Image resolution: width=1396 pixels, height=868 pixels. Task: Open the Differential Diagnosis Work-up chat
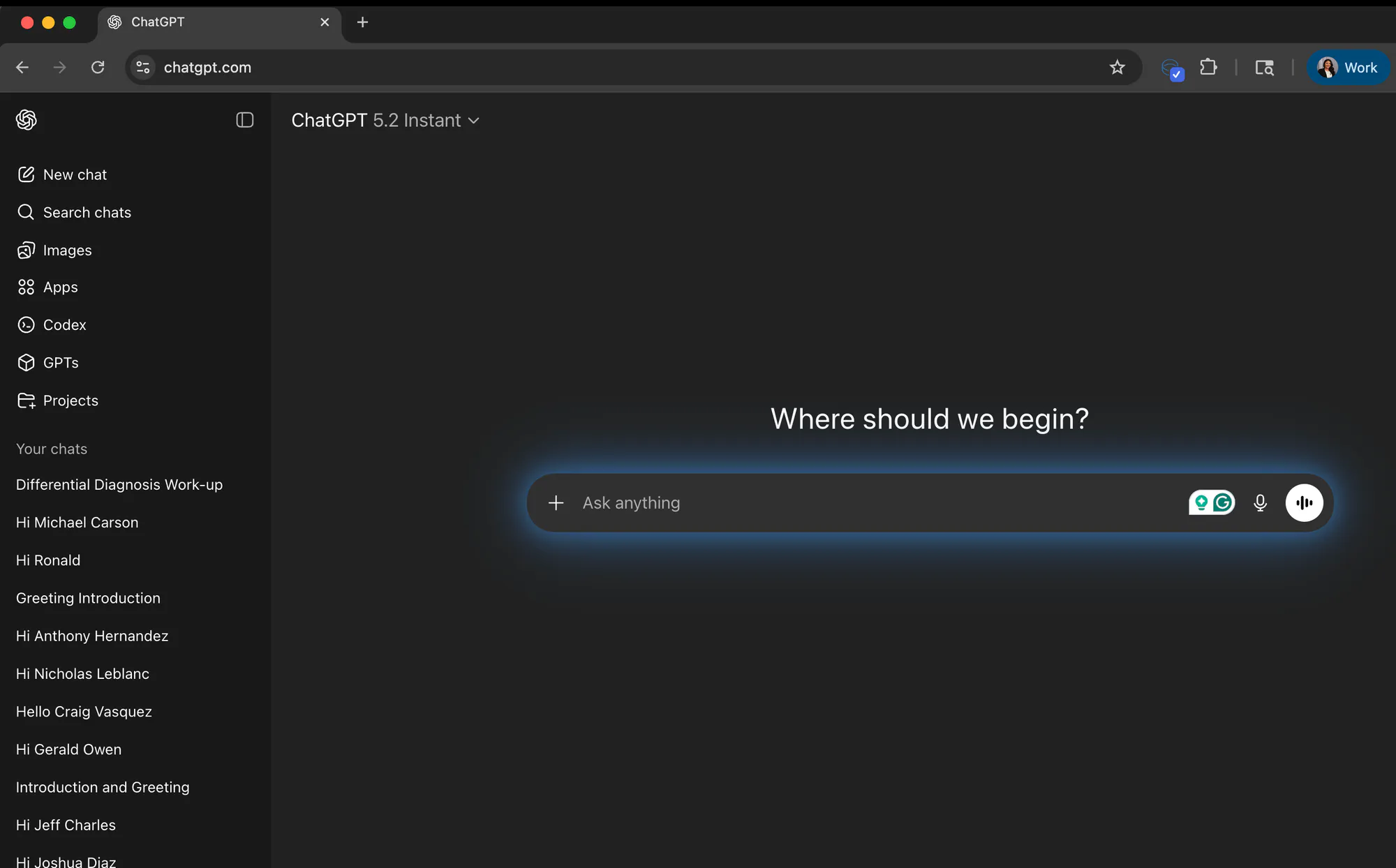[x=119, y=484]
